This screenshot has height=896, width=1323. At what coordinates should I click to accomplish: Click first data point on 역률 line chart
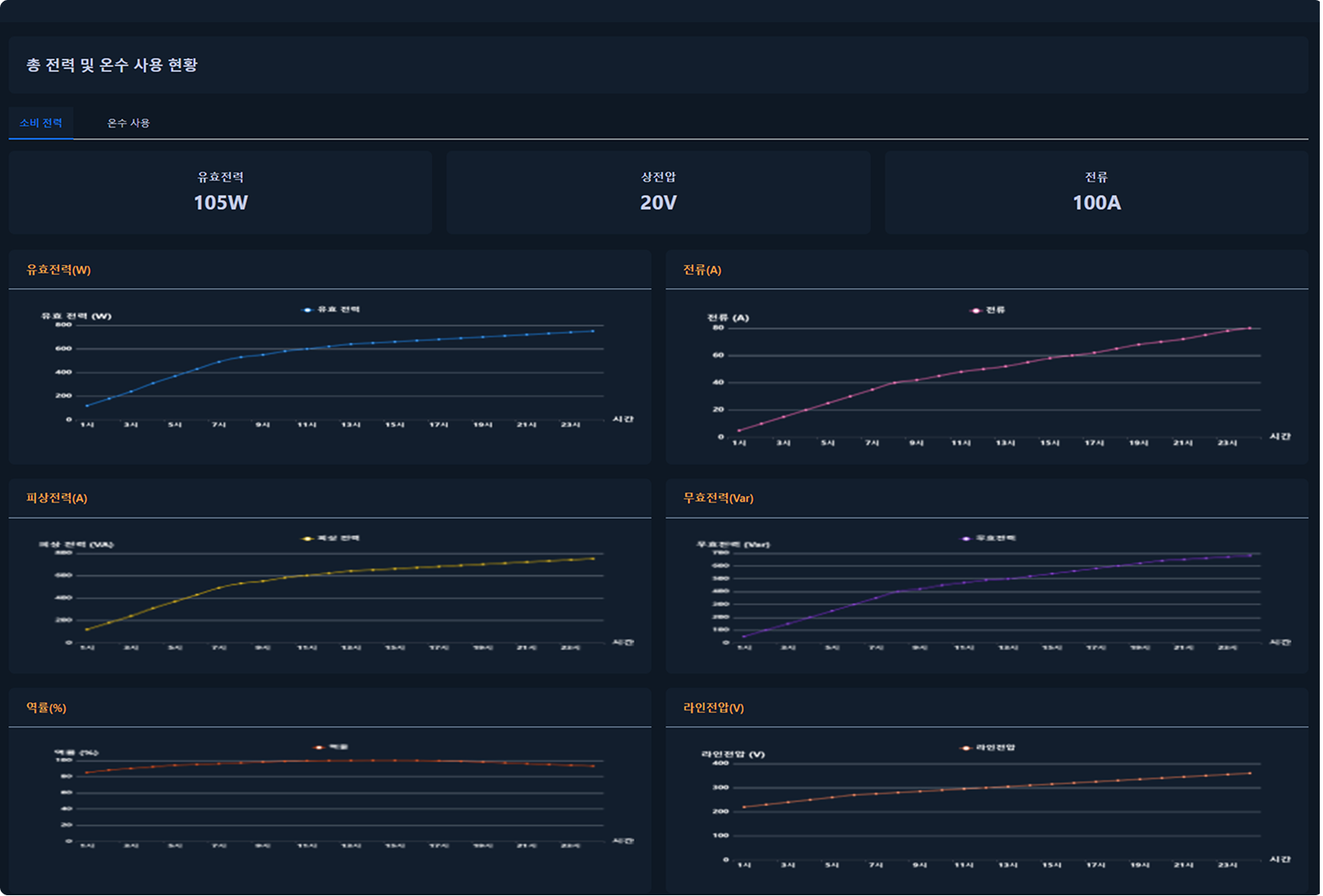point(87,773)
